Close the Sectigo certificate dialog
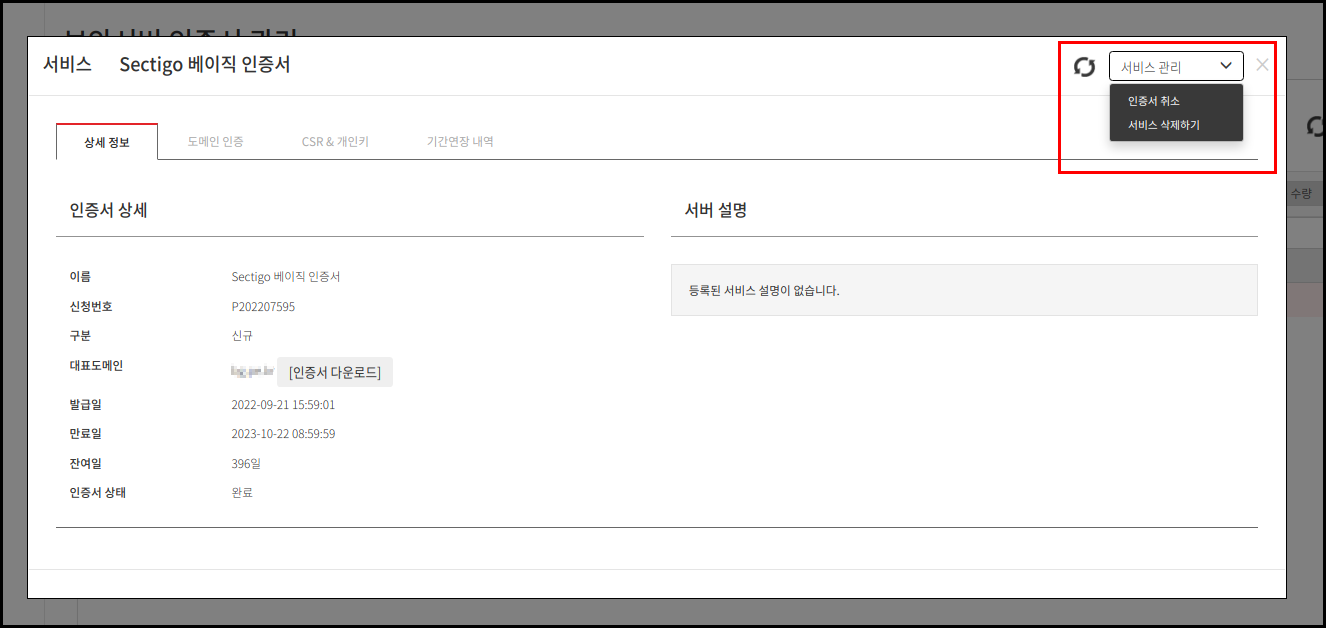Screen dimensions: 1326x628 (x=1262, y=65)
